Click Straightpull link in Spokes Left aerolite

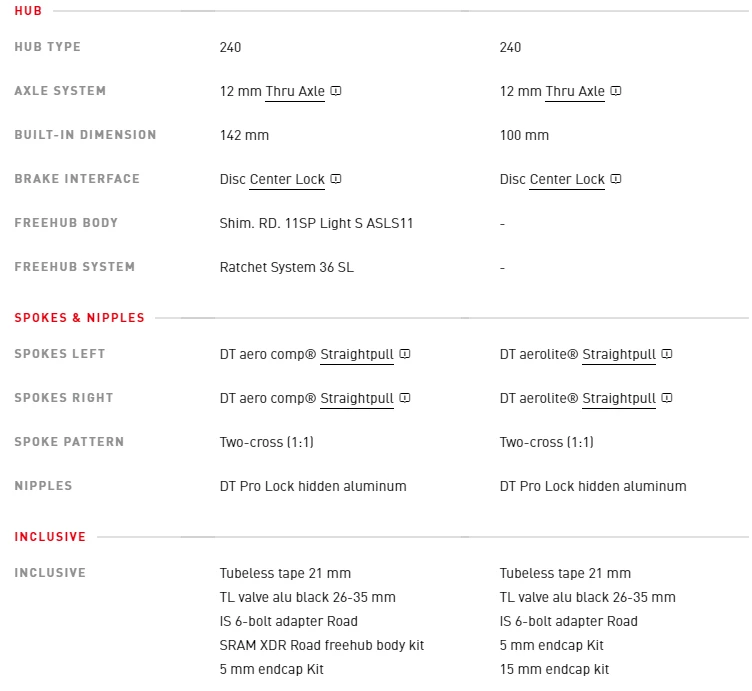619,354
